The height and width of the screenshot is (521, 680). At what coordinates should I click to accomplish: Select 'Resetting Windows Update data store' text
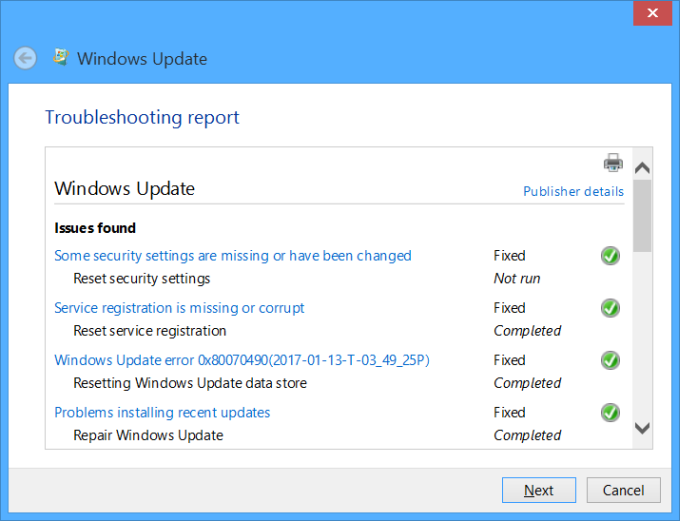[190, 383]
